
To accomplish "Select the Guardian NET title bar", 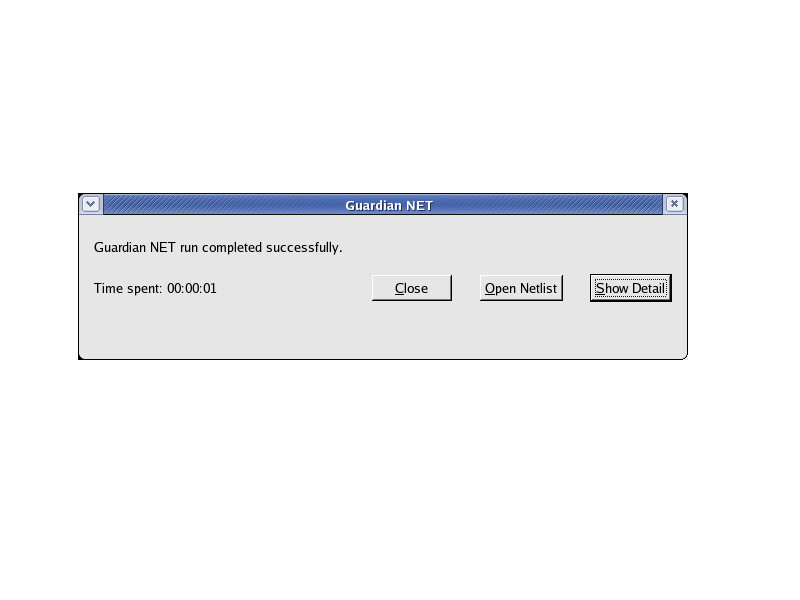I will click(383, 205).
